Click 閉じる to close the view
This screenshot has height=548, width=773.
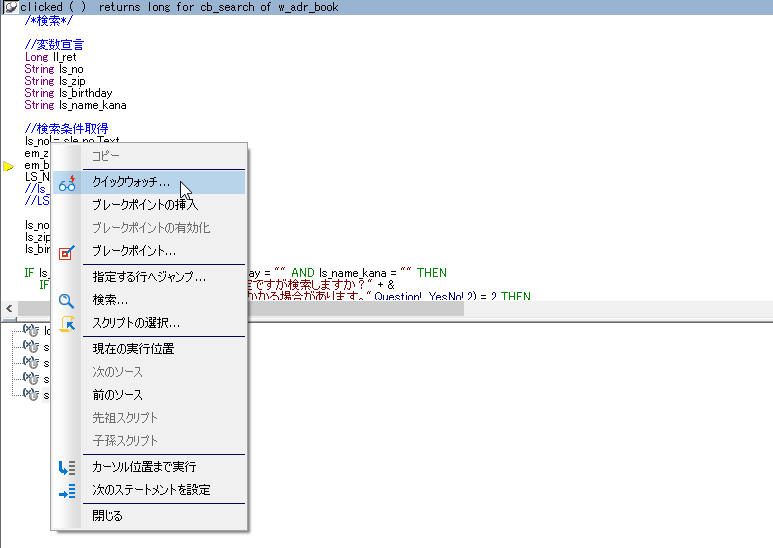coord(107,516)
